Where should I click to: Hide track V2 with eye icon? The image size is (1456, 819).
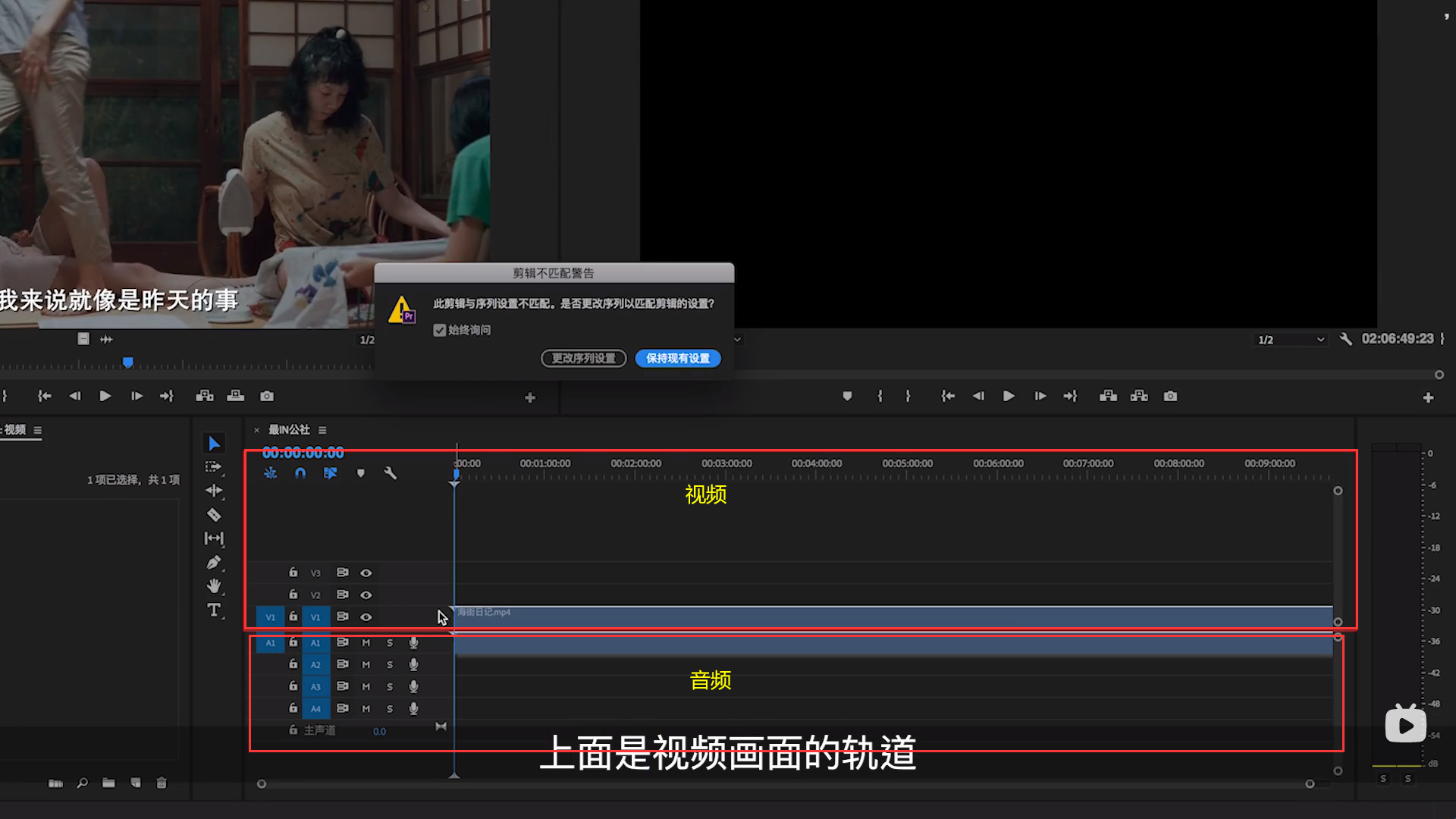[x=366, y=595]
